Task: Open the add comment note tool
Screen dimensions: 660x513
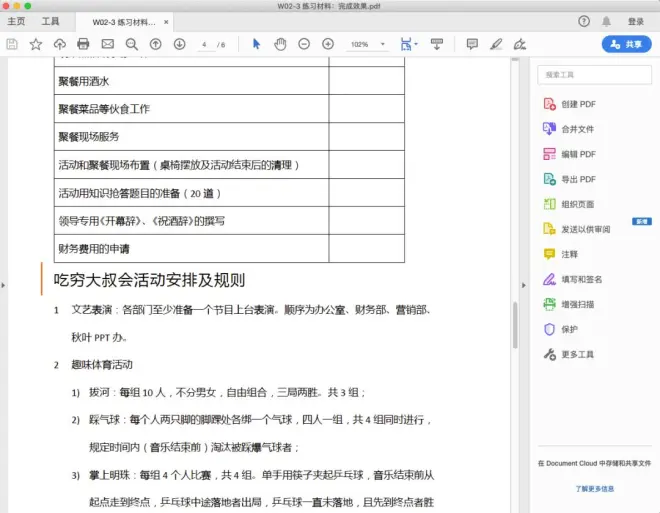Action: coord(472,44)
